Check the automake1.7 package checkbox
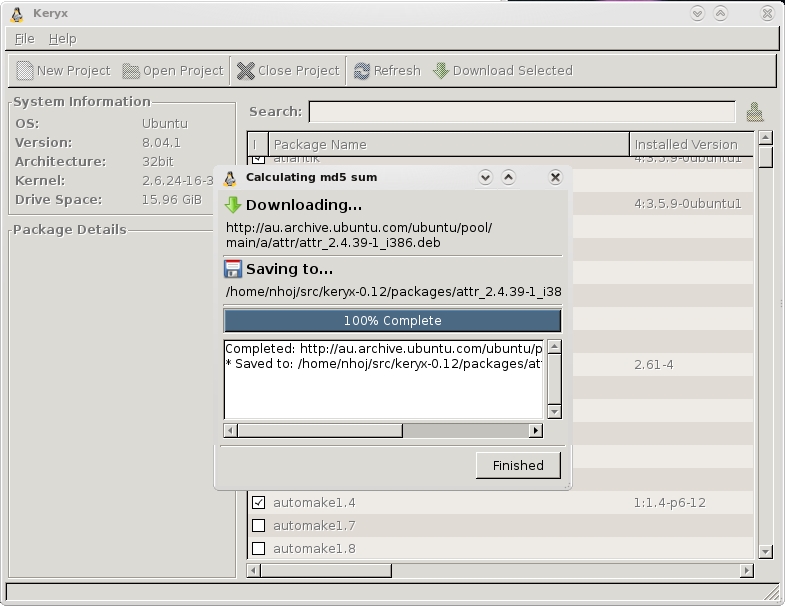Image resolution: width=785 pixels, height=607 pixels. tap(259, 525)
